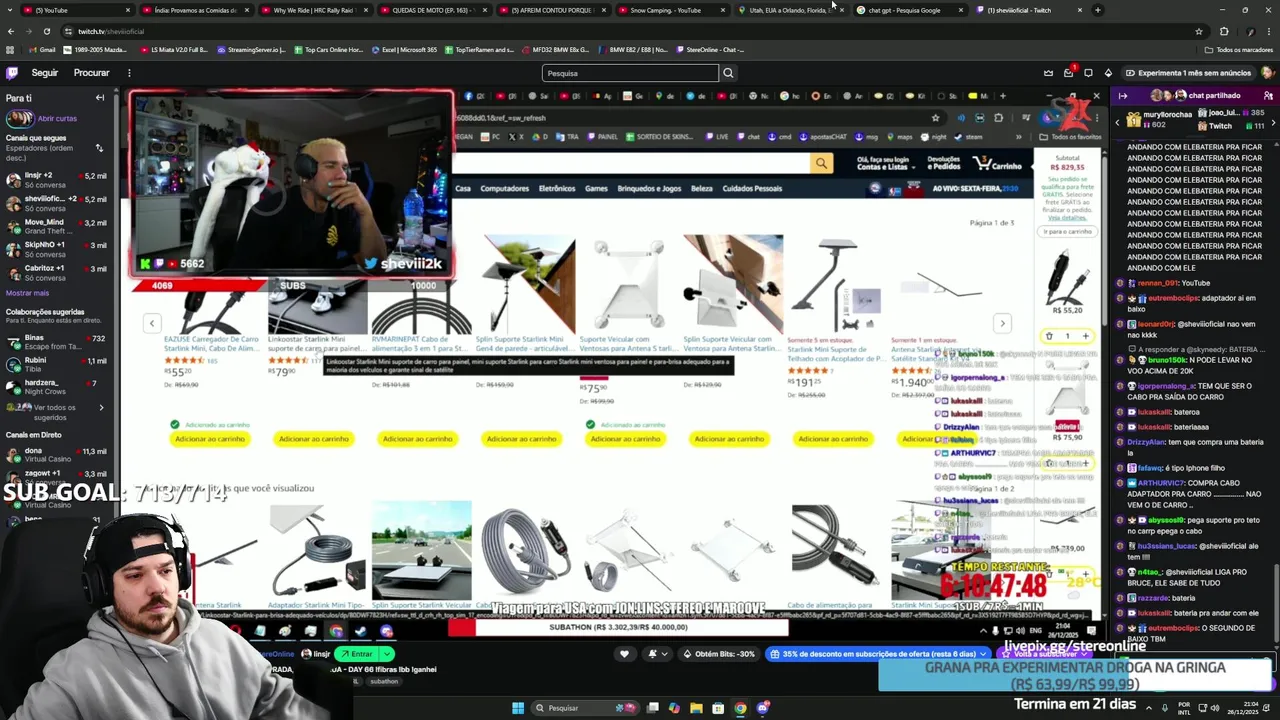Click the green Entrar button

point(356,654)
